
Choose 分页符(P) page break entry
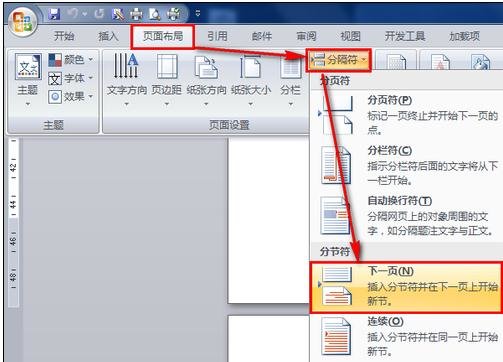coord(407,115)
